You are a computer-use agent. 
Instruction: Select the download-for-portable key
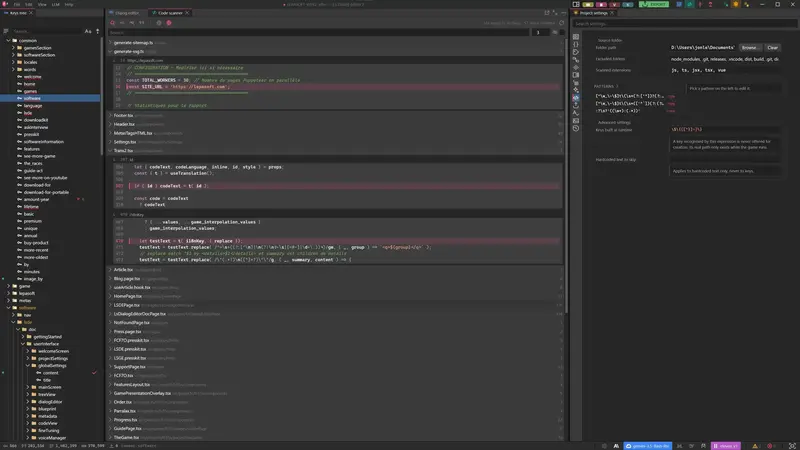(x=46, y=192)
